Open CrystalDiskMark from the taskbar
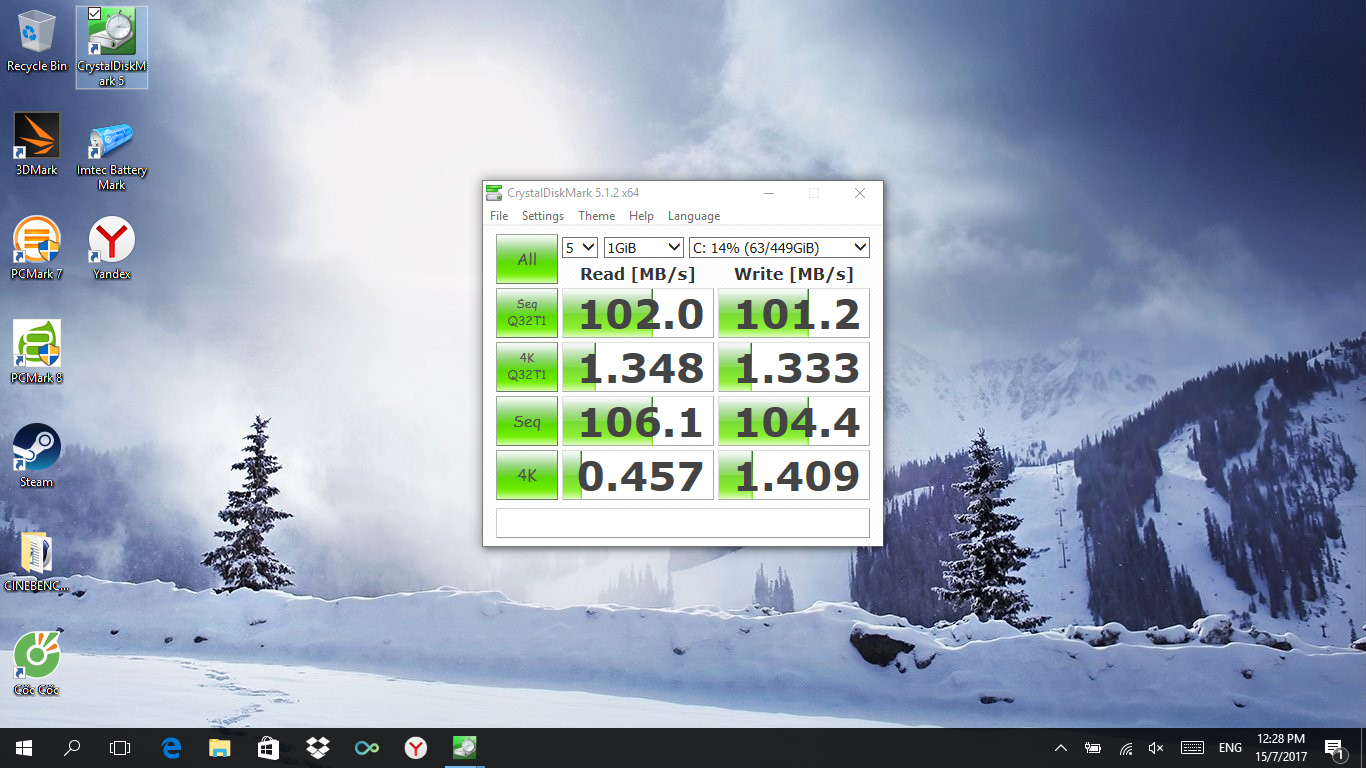 [464, 747]
